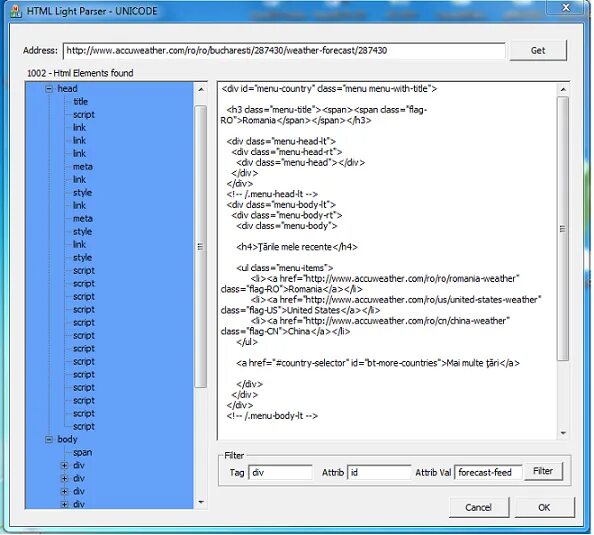Select the last script item above body
The width and height of the screenshot is (594, 535).
coord(84,426)
